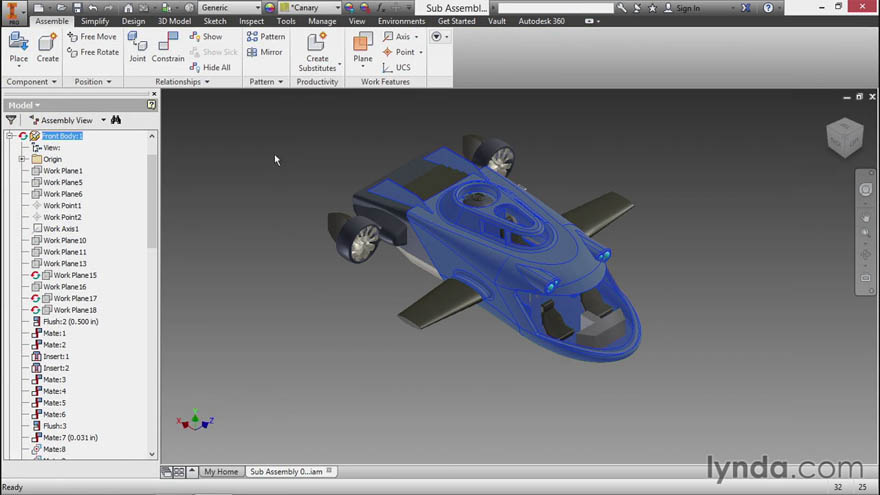Select the UCS tool
Image resolution: width=880 pixels, height=495 pixels.
tap(397, 67)
